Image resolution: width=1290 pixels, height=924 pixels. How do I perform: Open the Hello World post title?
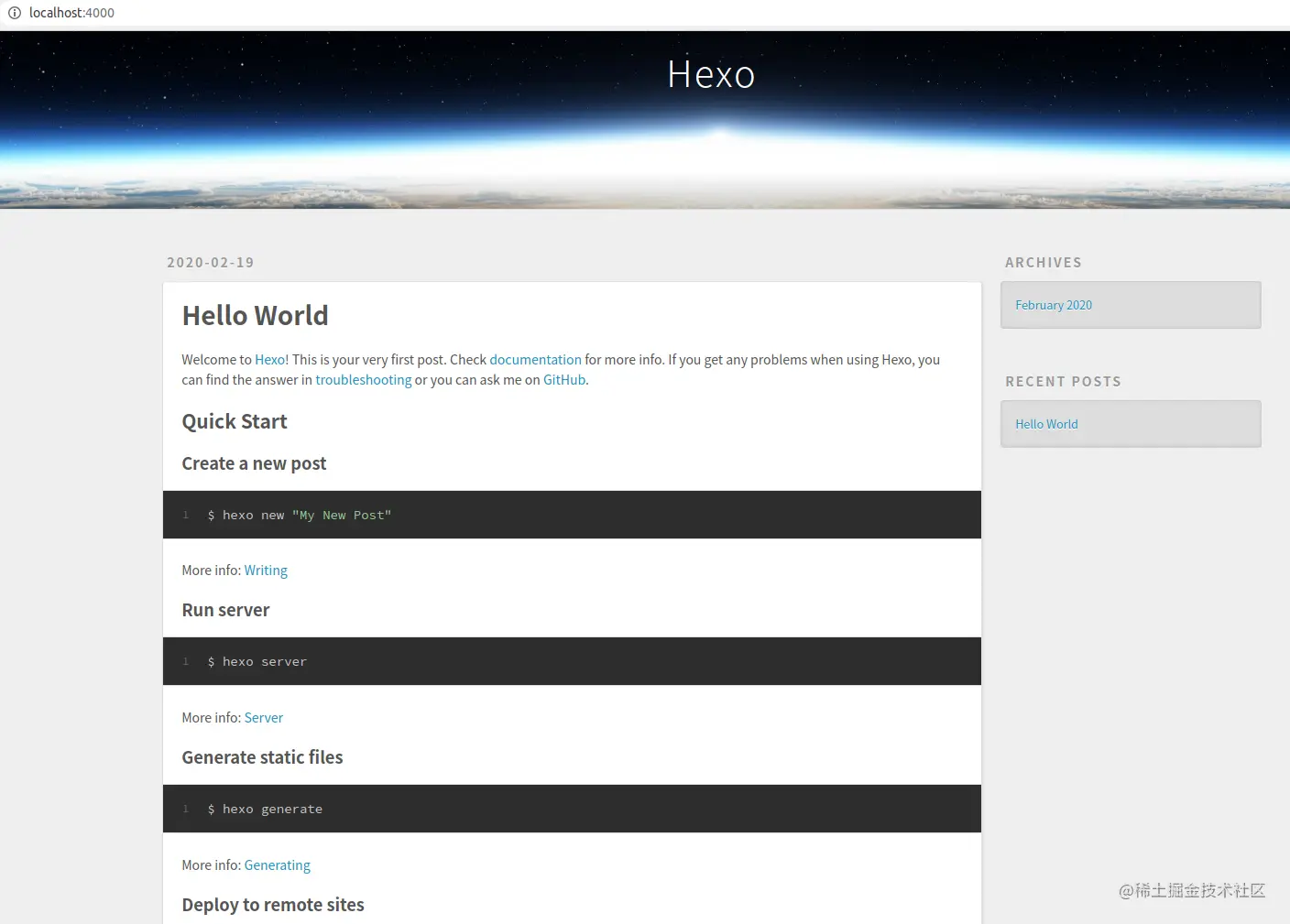(255, 315)
